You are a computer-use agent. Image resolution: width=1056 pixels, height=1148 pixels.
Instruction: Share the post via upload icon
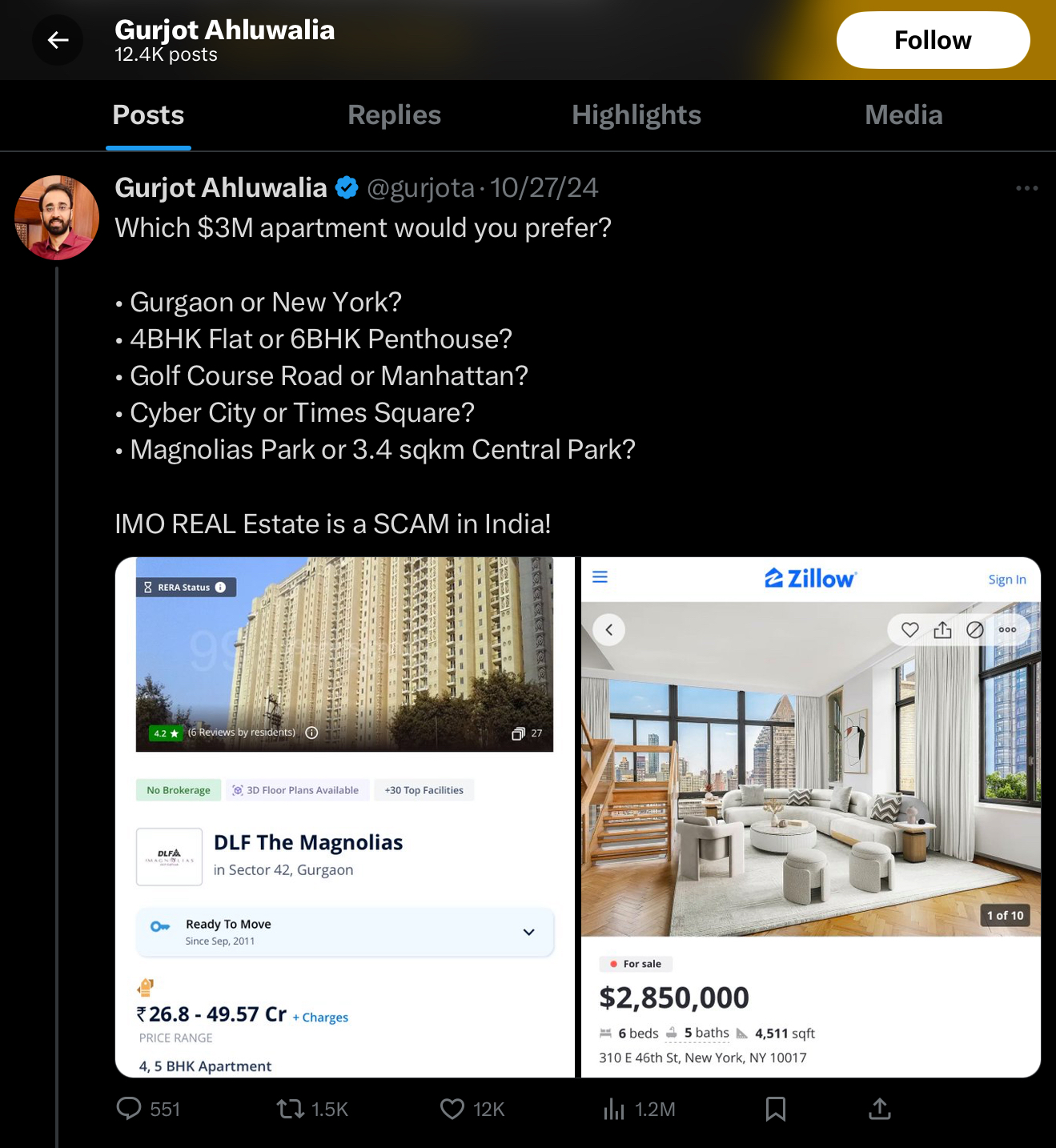click(x=880, y=1109)
